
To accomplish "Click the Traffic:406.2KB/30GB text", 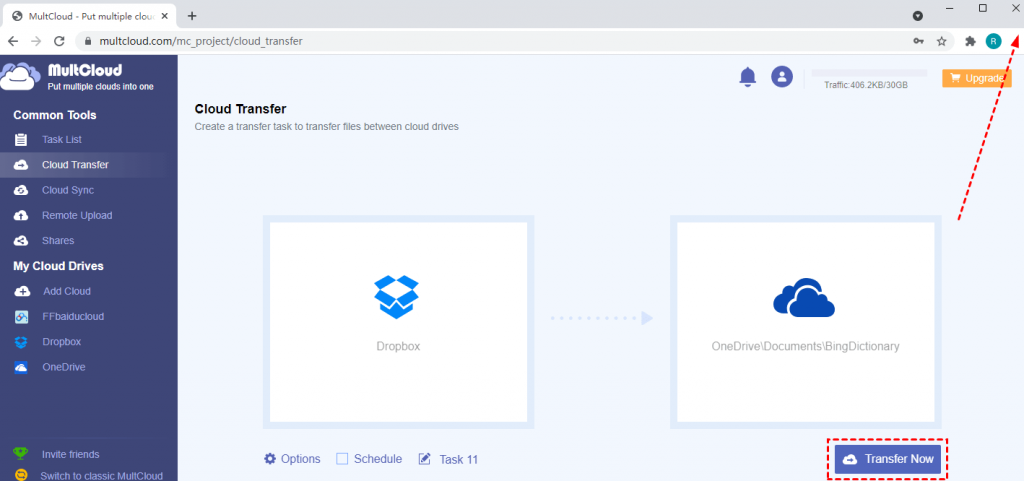I will click(x=866, y=85).
